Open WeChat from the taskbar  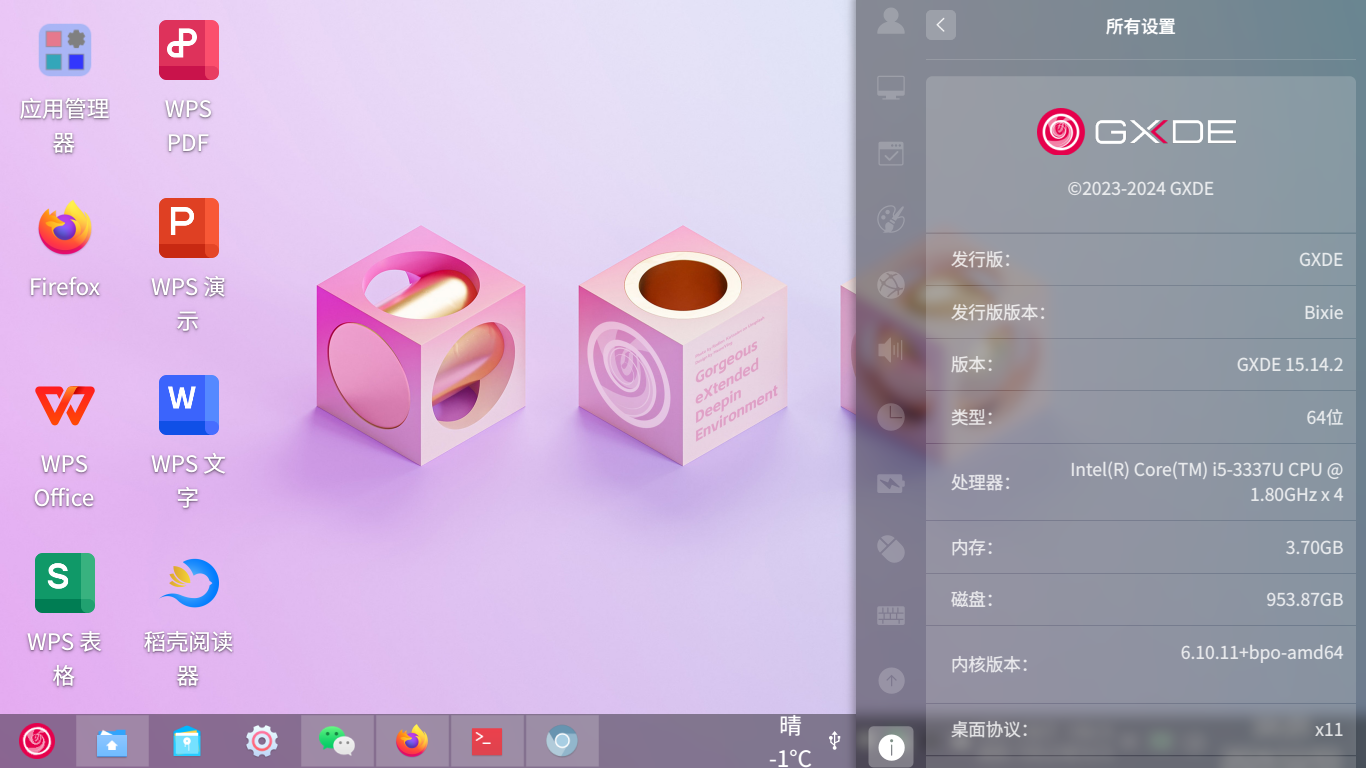point(337,741)
